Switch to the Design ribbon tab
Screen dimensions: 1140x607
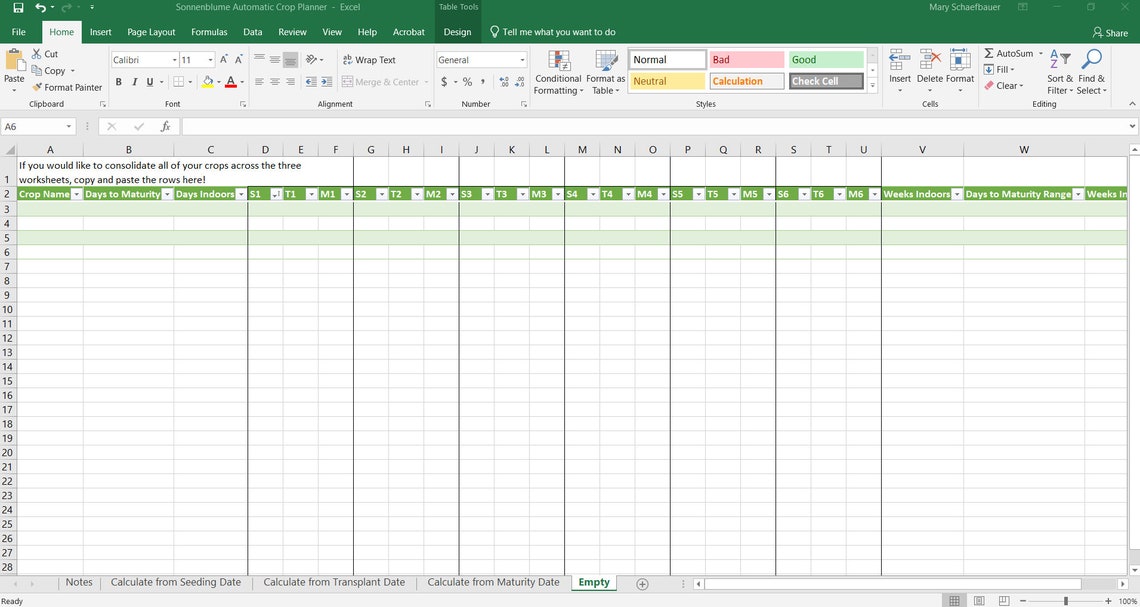pyautogui.click(x=456, y=31)
